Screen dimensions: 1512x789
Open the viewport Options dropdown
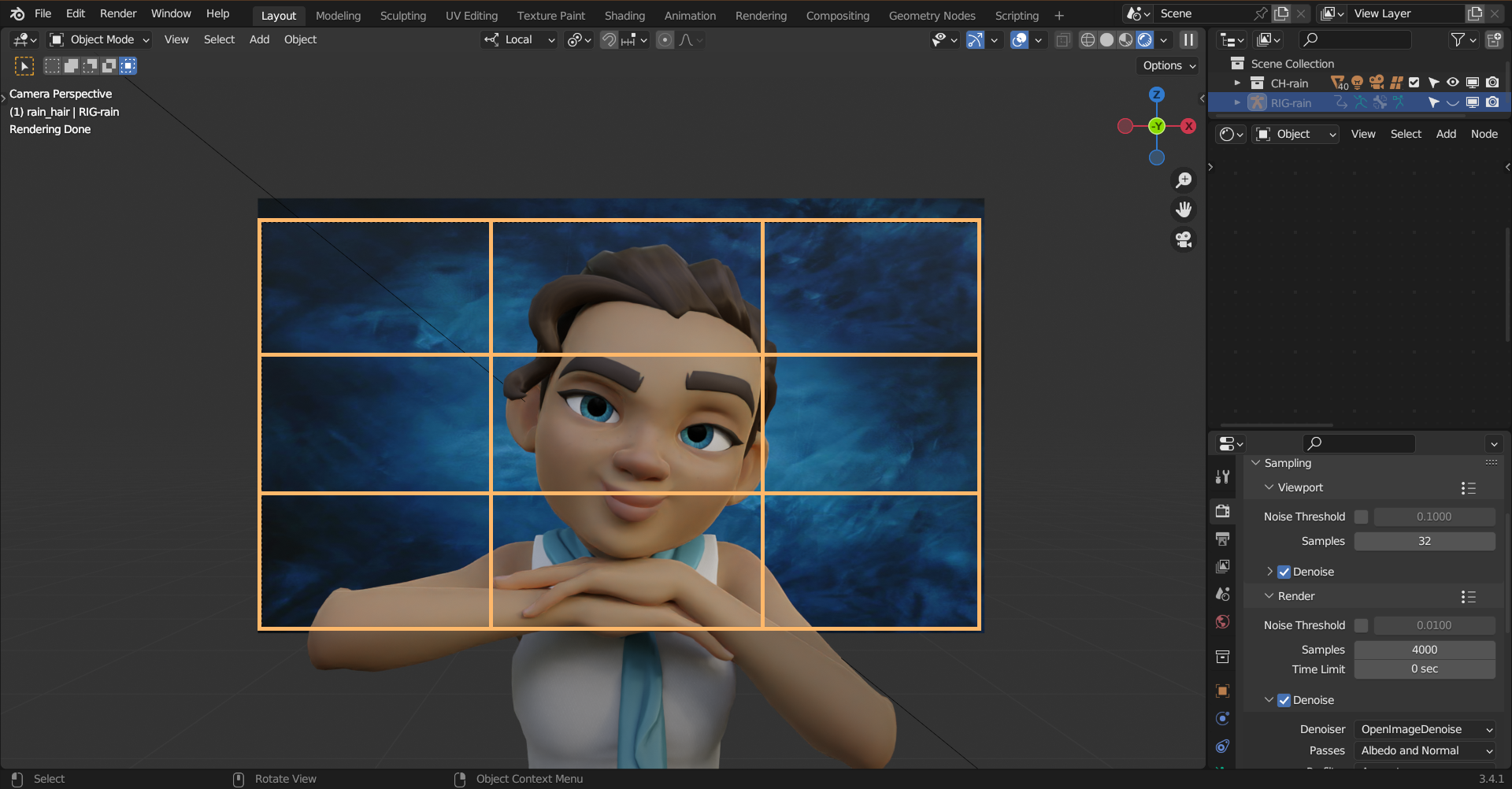(1169, 65)
